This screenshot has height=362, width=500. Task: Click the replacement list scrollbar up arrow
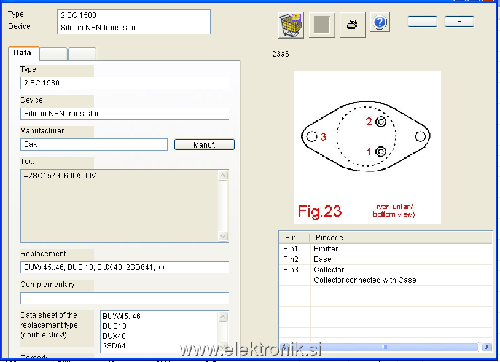click(x=223, y=317)
